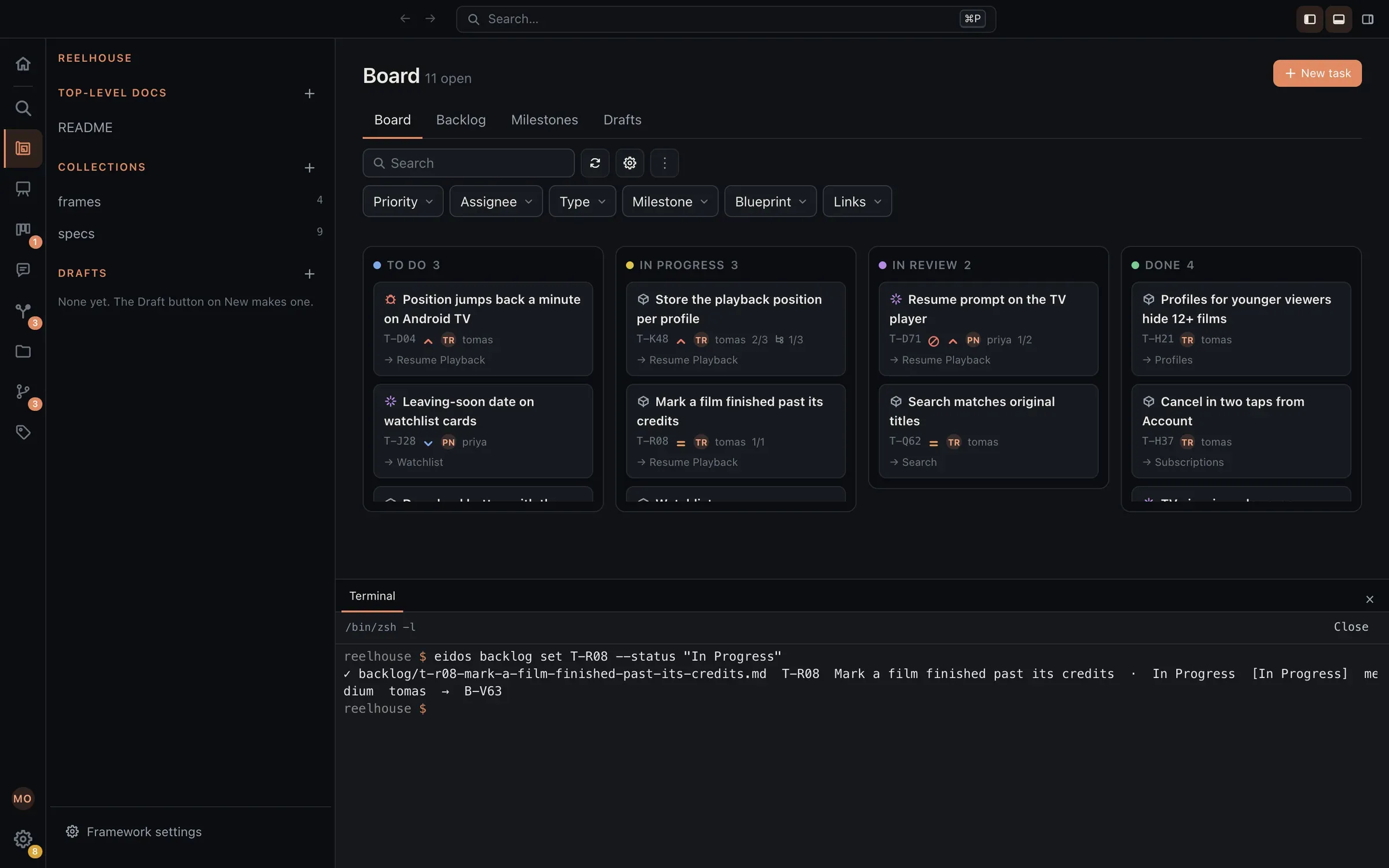Click the MO user avatar
Image resolution: width=1389 pixels, height=868 pixels.
pyautogui.click(x=23, y=799)
